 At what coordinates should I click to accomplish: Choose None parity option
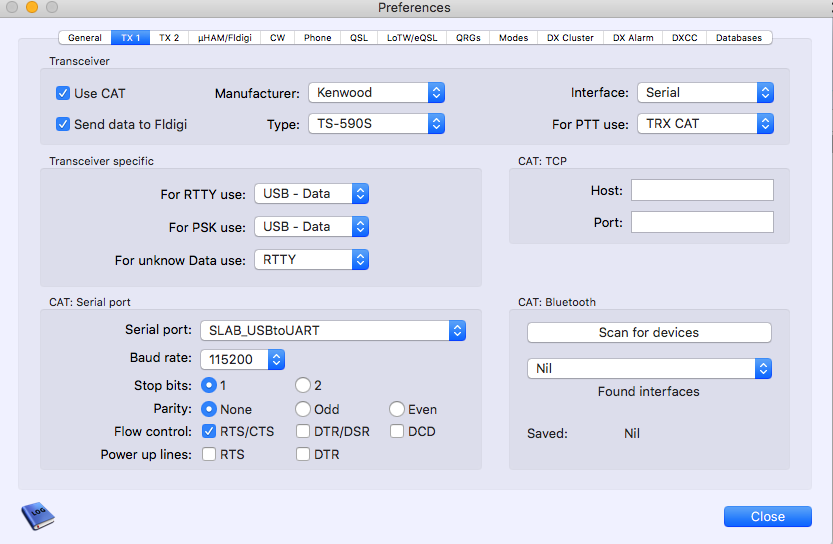[x=209, y=409]
